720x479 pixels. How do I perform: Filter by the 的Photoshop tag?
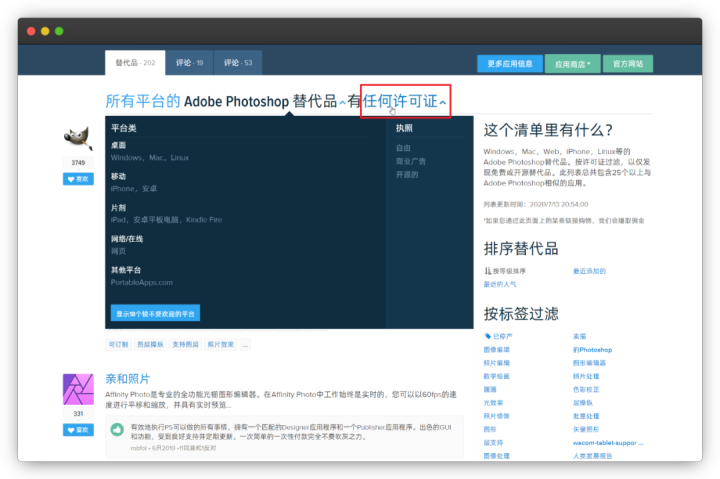[x=592, y=349]
